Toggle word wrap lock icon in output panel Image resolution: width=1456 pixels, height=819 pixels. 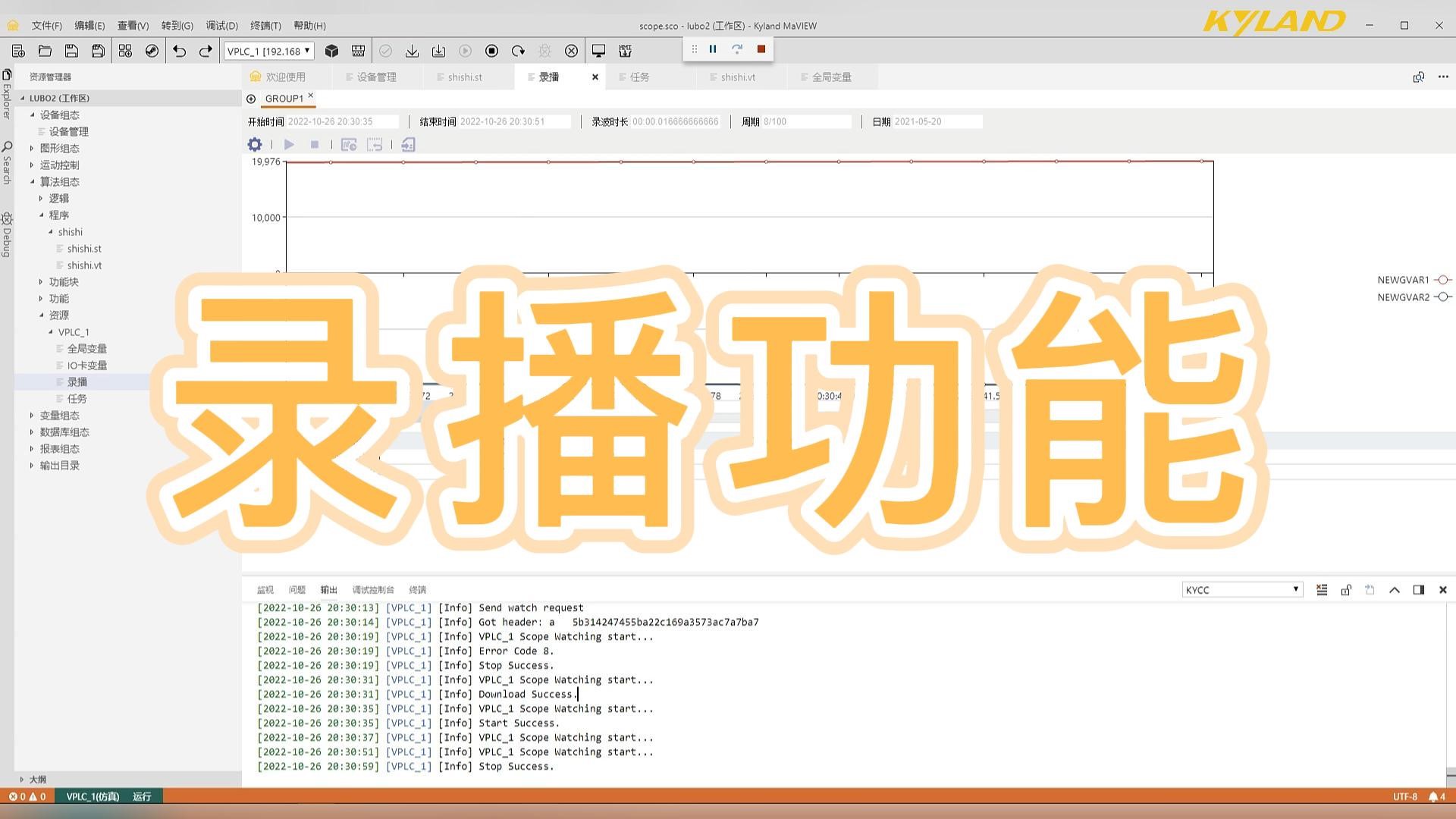coord(1346,589)
